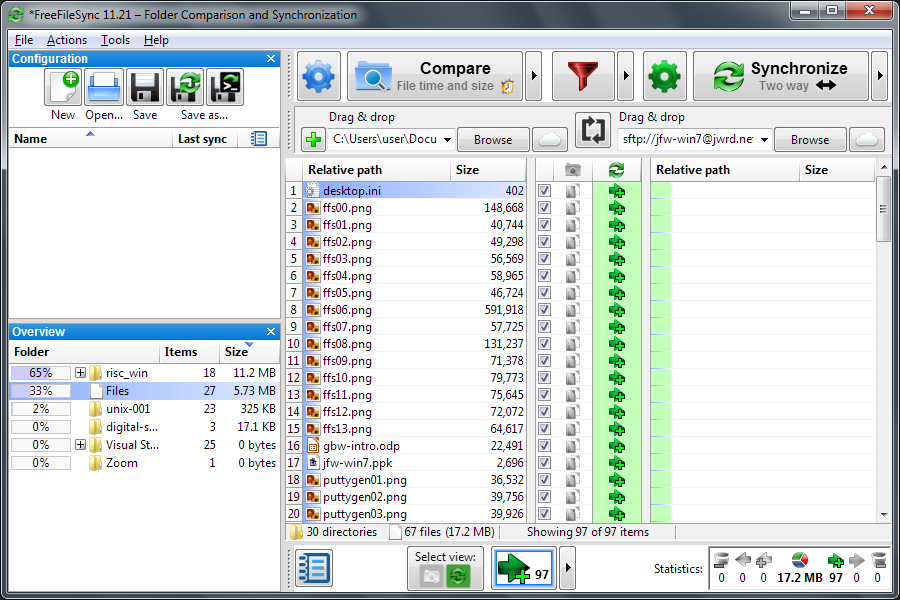
Task: Browse for the left folder
Action: click(x=493, y=140)
